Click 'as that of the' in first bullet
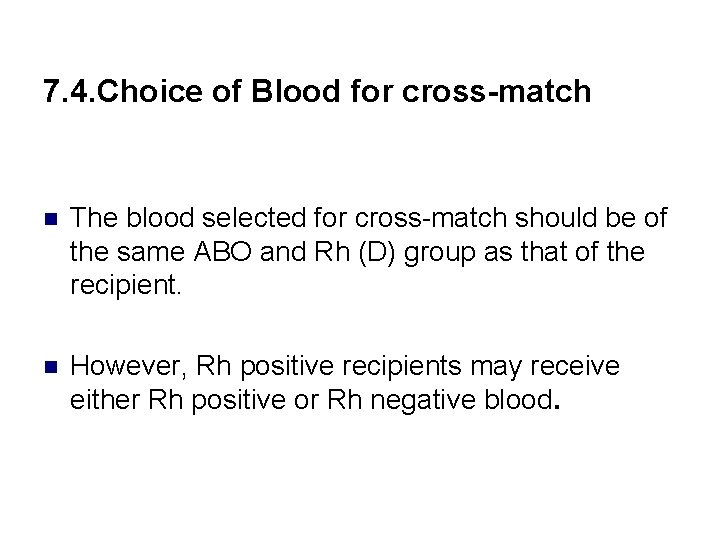The height and width of the screenshot is (540, 720). 564,252
